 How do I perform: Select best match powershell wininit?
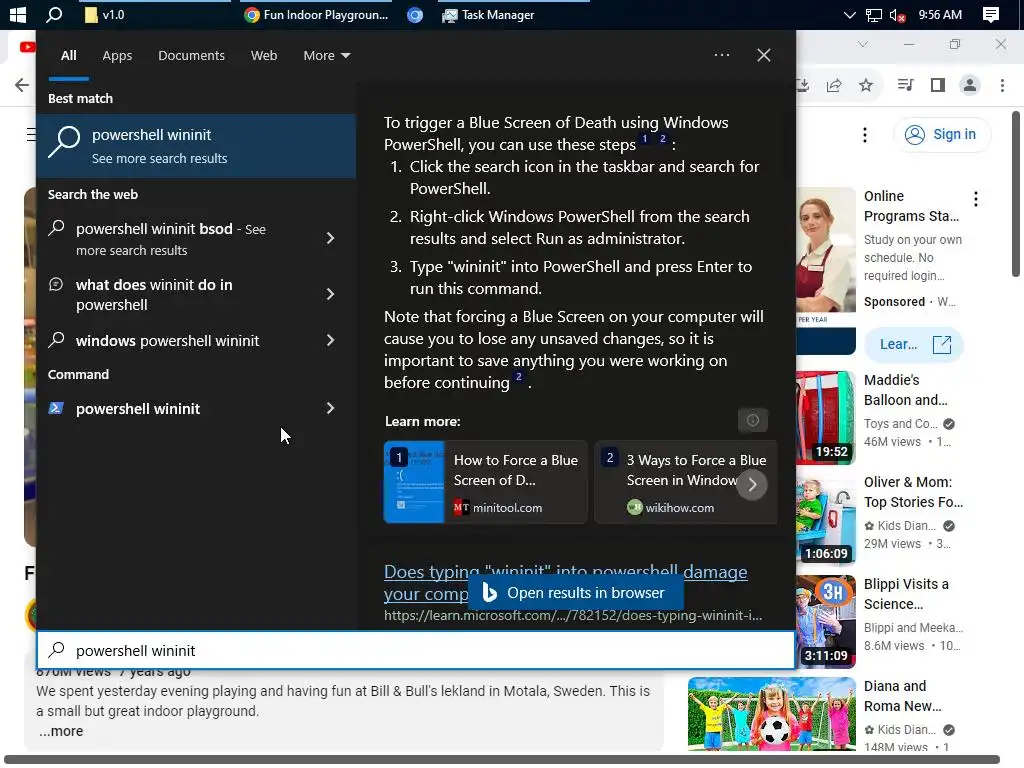tap(196, 146)
